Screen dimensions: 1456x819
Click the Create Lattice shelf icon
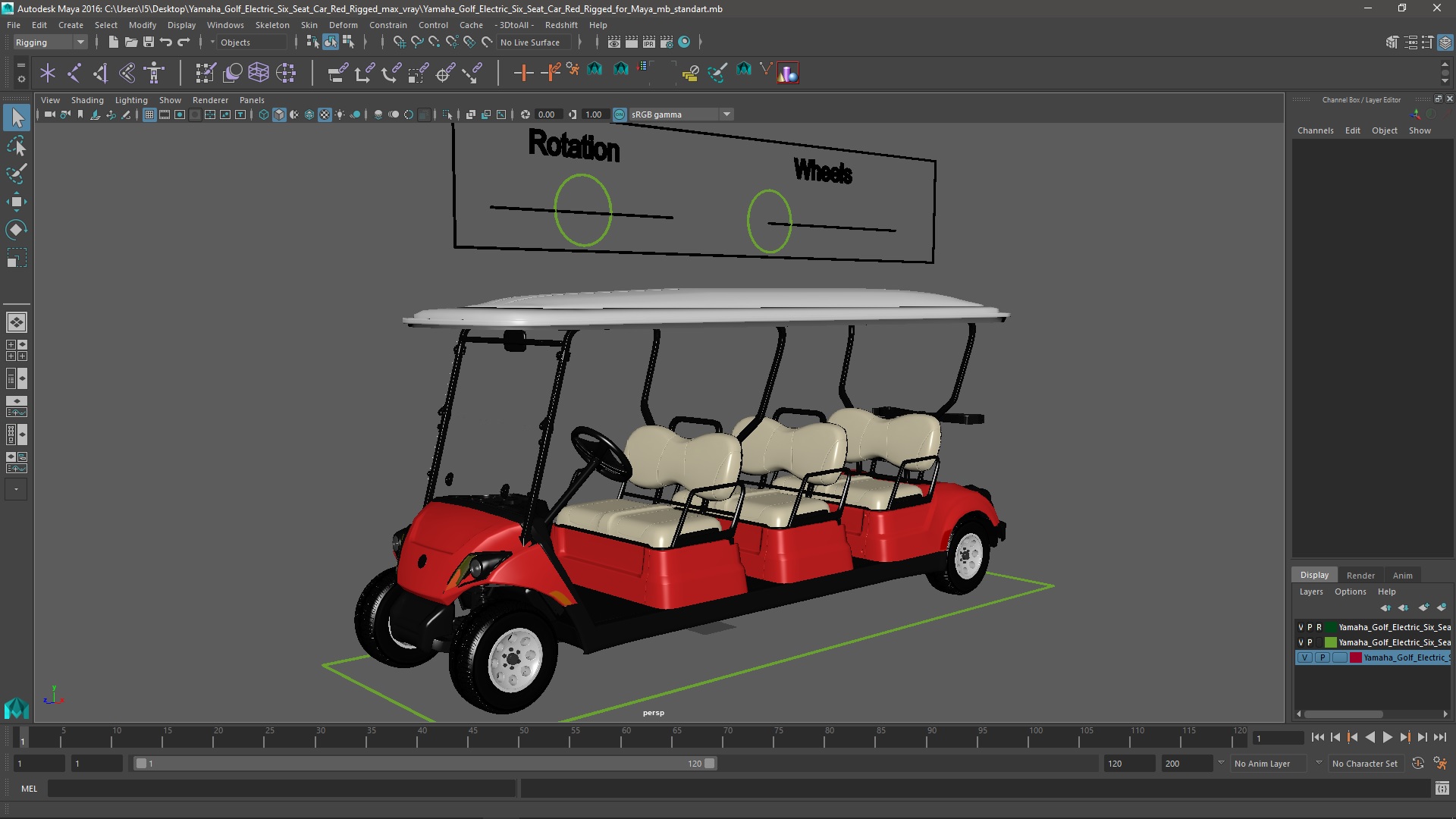point(259,73)
